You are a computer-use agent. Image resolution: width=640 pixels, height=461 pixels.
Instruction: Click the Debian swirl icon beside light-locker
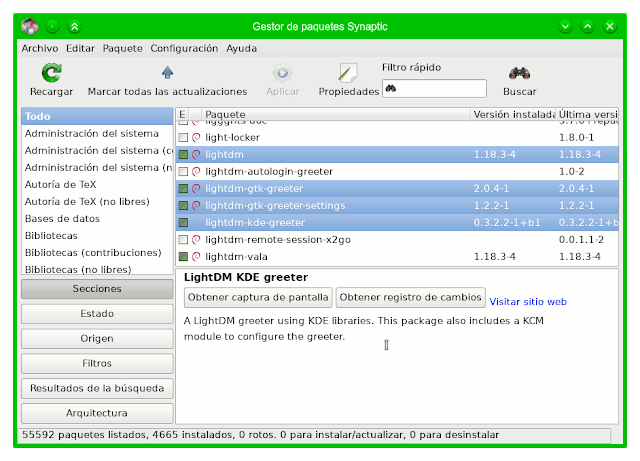196,138
